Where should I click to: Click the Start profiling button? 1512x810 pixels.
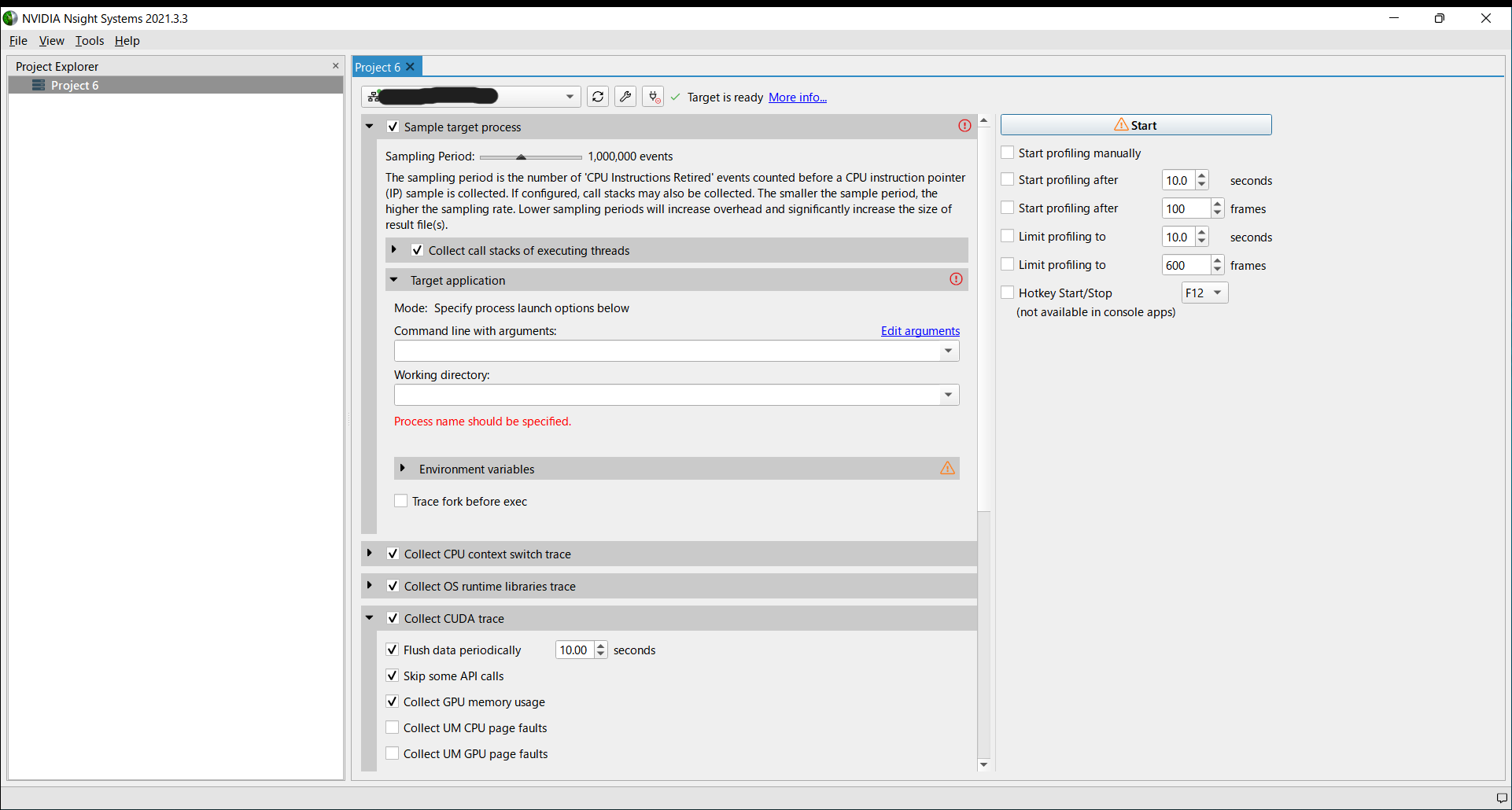[1136, 125]
